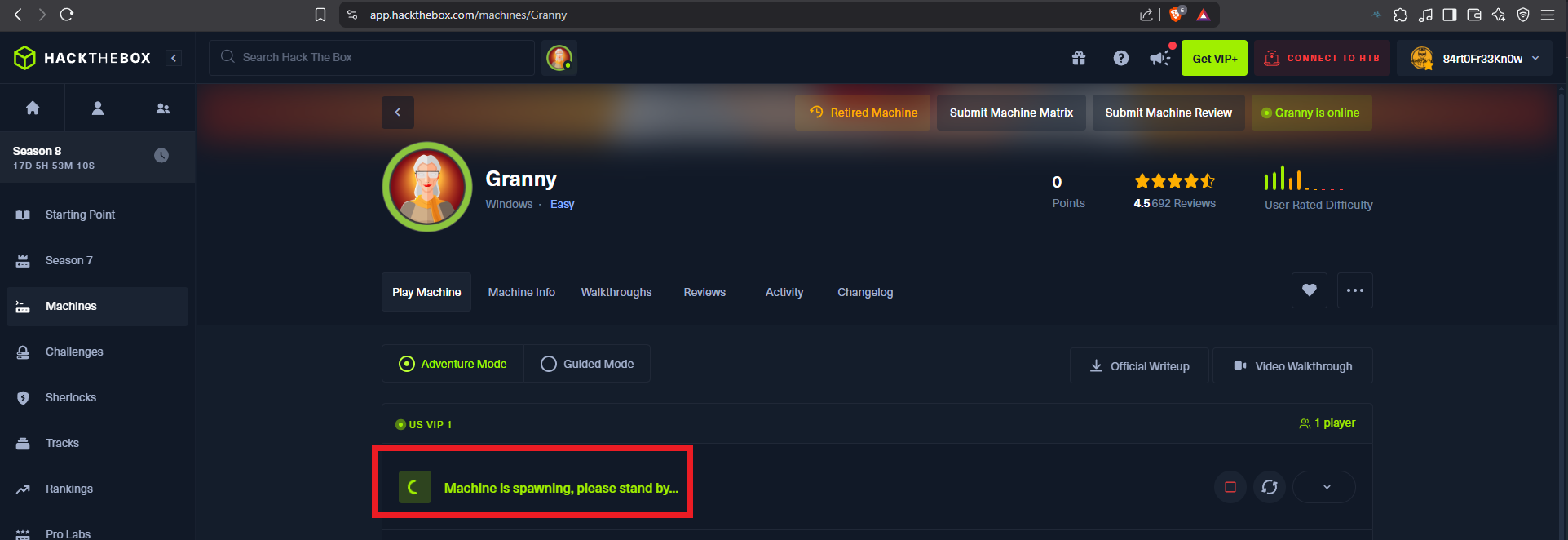Go back with the browser back arrow
This screenshot has width=1568, height=540.
coord(18,15)
